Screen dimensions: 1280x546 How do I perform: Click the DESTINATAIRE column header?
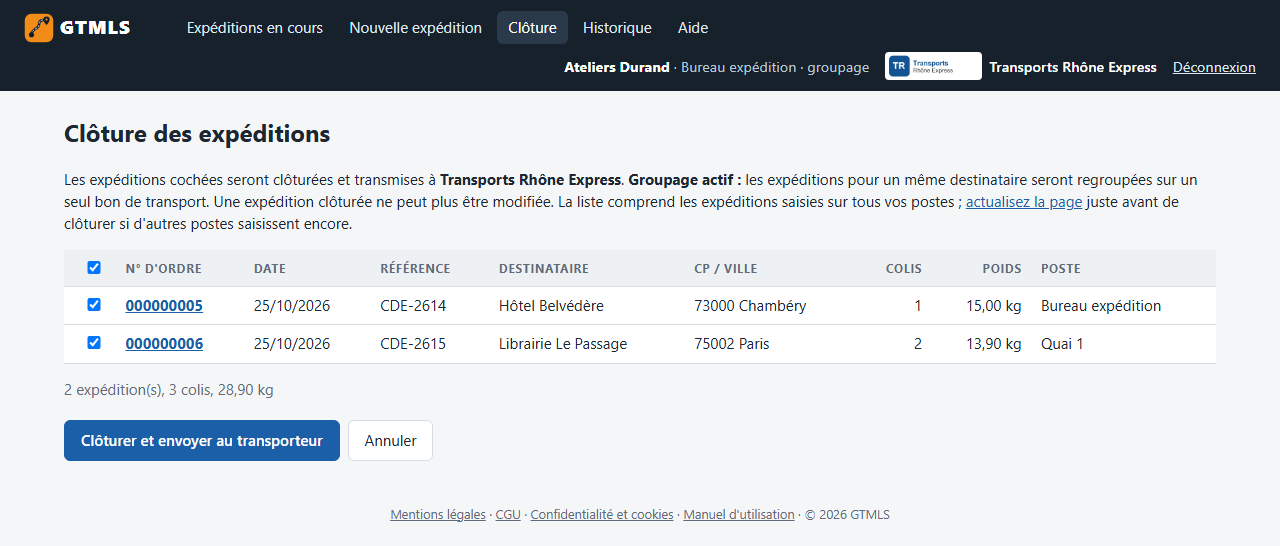click(544, 269)
